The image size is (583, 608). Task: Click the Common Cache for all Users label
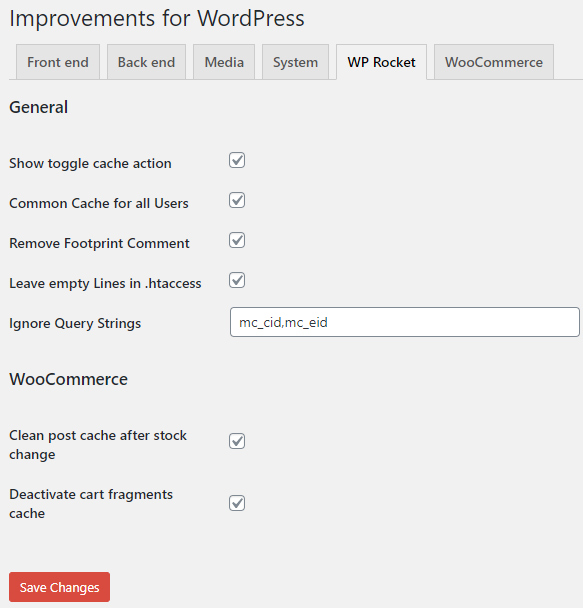[x=99, y=203]
